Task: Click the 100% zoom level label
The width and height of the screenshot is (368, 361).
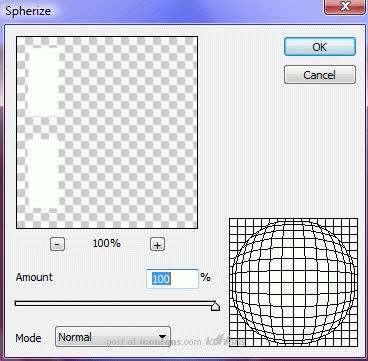Action: tap(107, 243)
